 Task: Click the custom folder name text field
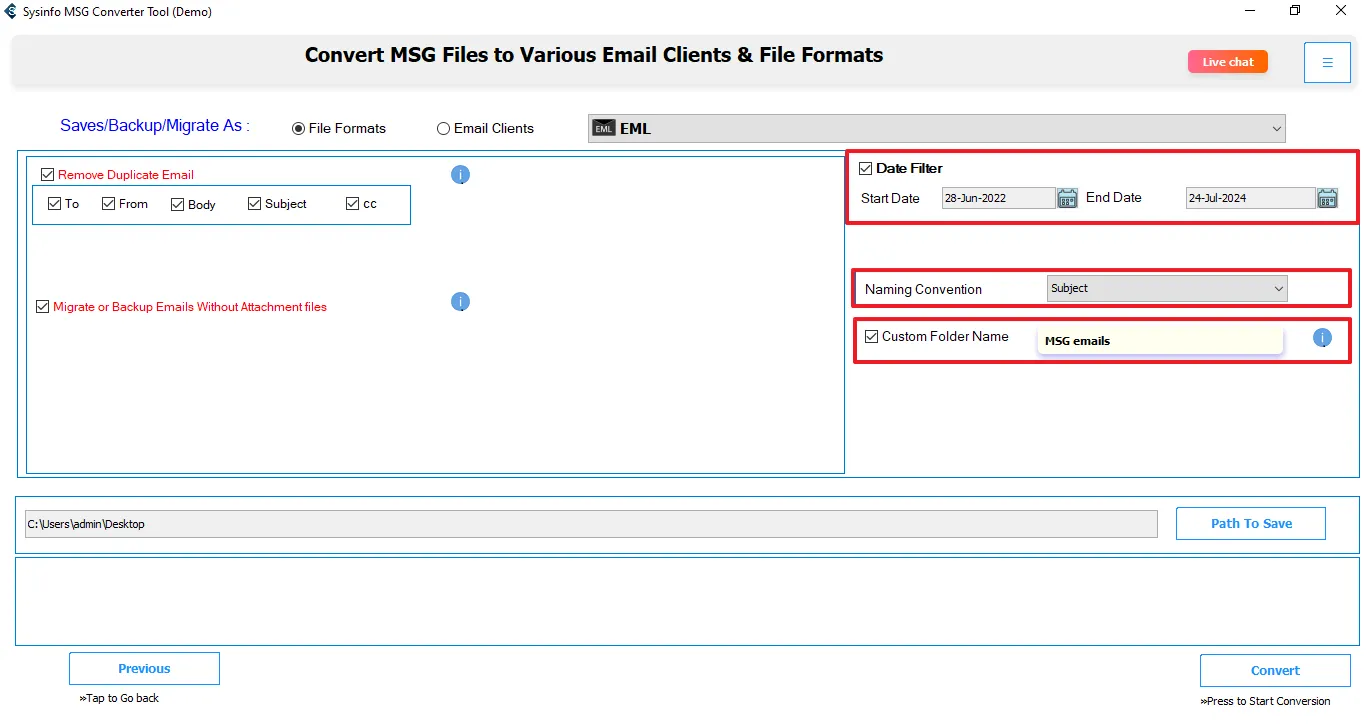pos(1160,341)
